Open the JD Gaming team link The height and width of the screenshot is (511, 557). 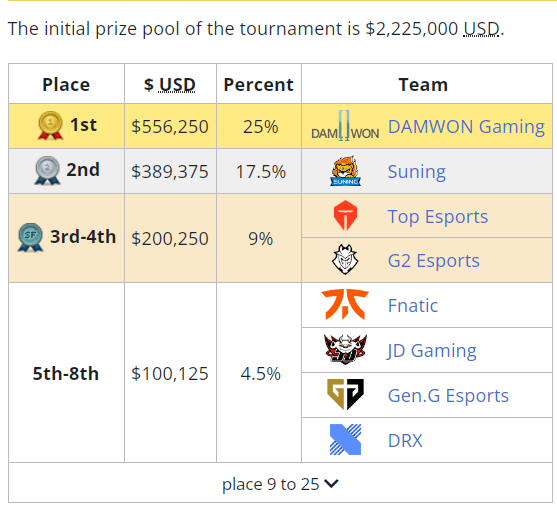click(432, 350)
